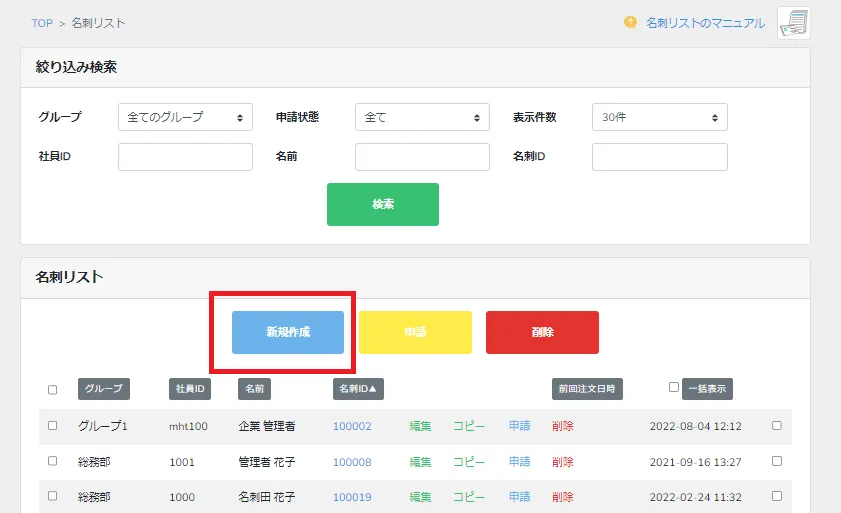Toggle the select-all checkbox in table header
The height and width of the screenshot is (513, 841).
(53, 390)
